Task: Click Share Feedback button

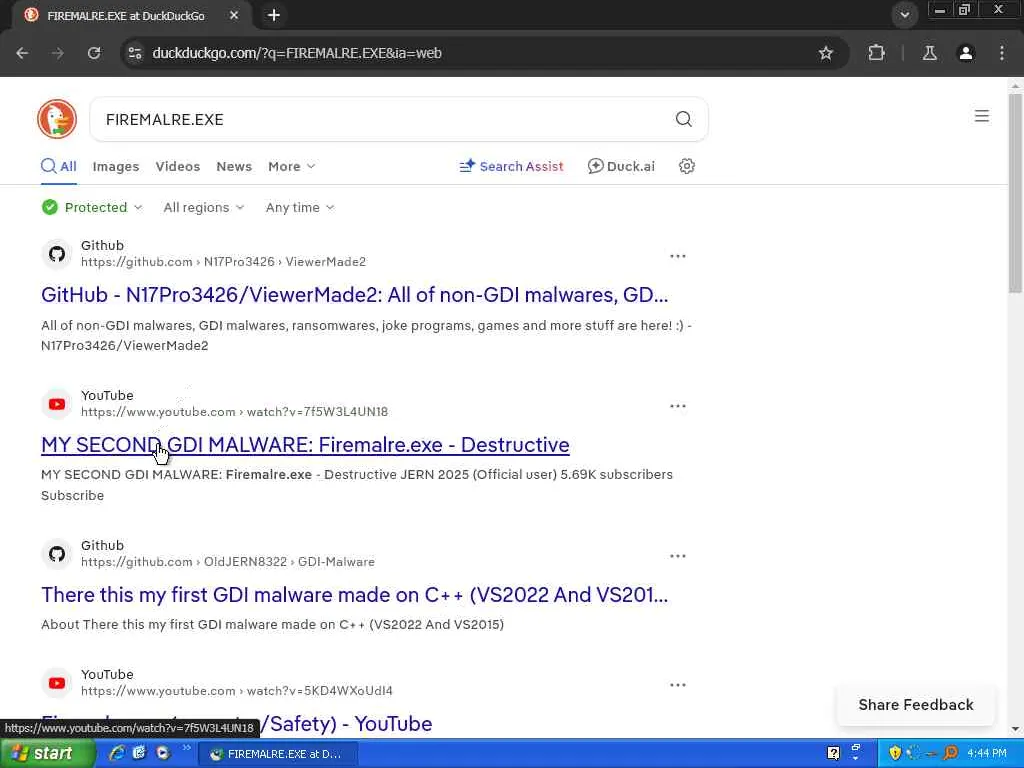Action: point(916,705)
